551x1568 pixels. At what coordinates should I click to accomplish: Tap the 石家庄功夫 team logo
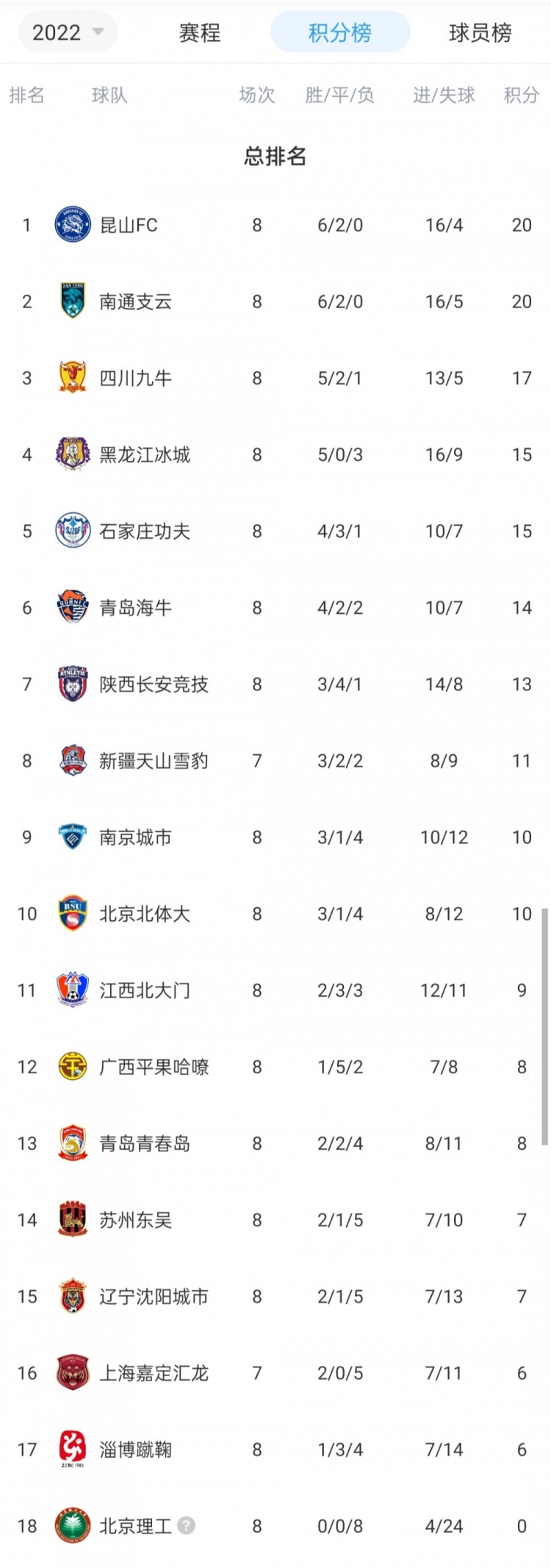click(x=73, y=530)
